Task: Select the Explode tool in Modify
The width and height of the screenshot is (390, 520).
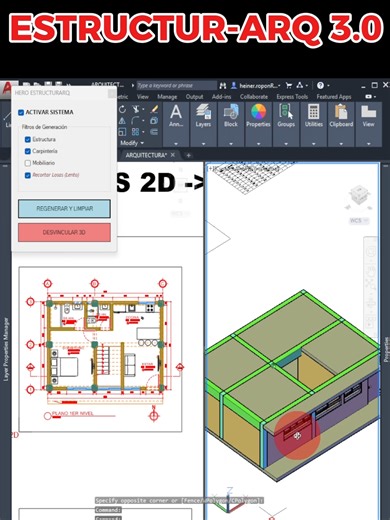Action: (154, 121)
